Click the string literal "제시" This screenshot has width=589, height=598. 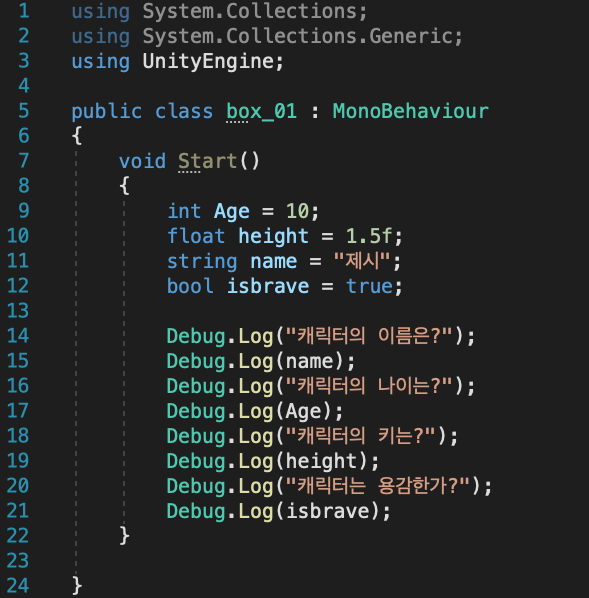362,261
